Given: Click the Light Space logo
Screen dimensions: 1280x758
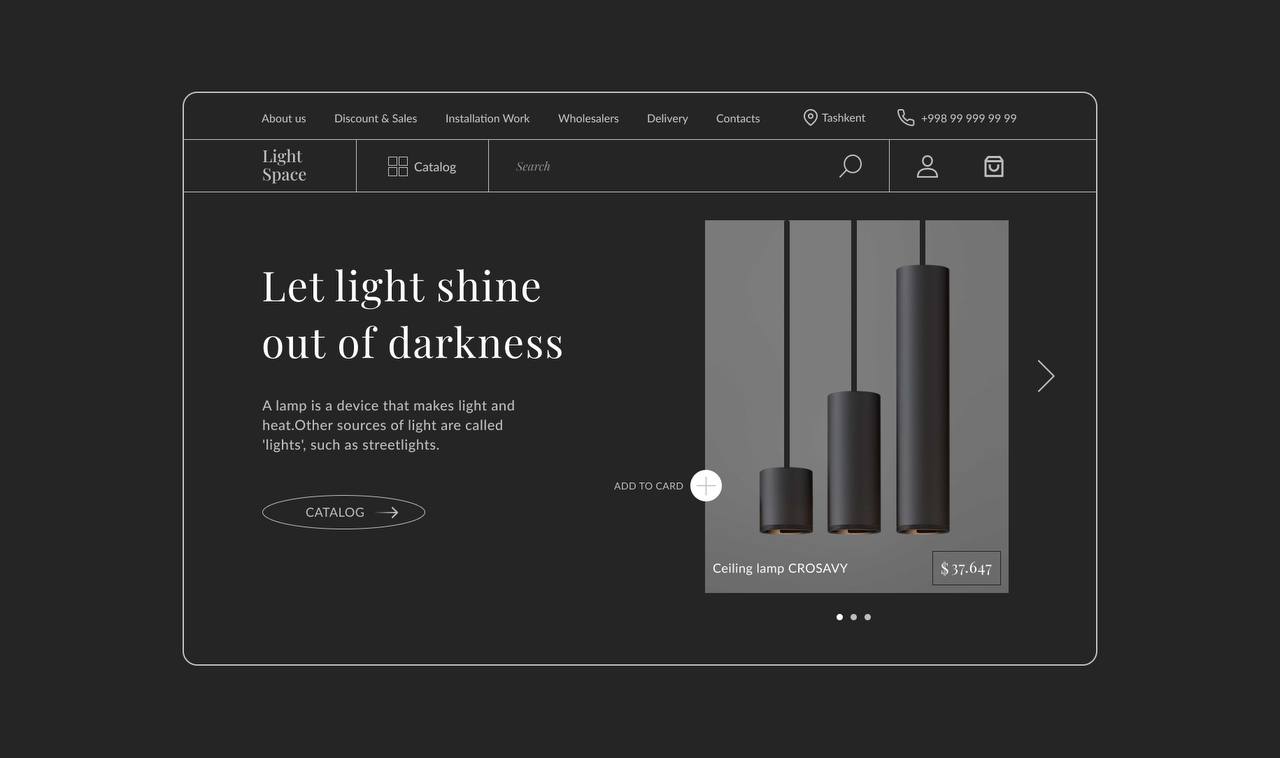Looking at the screenshot, I should (284, 165).
